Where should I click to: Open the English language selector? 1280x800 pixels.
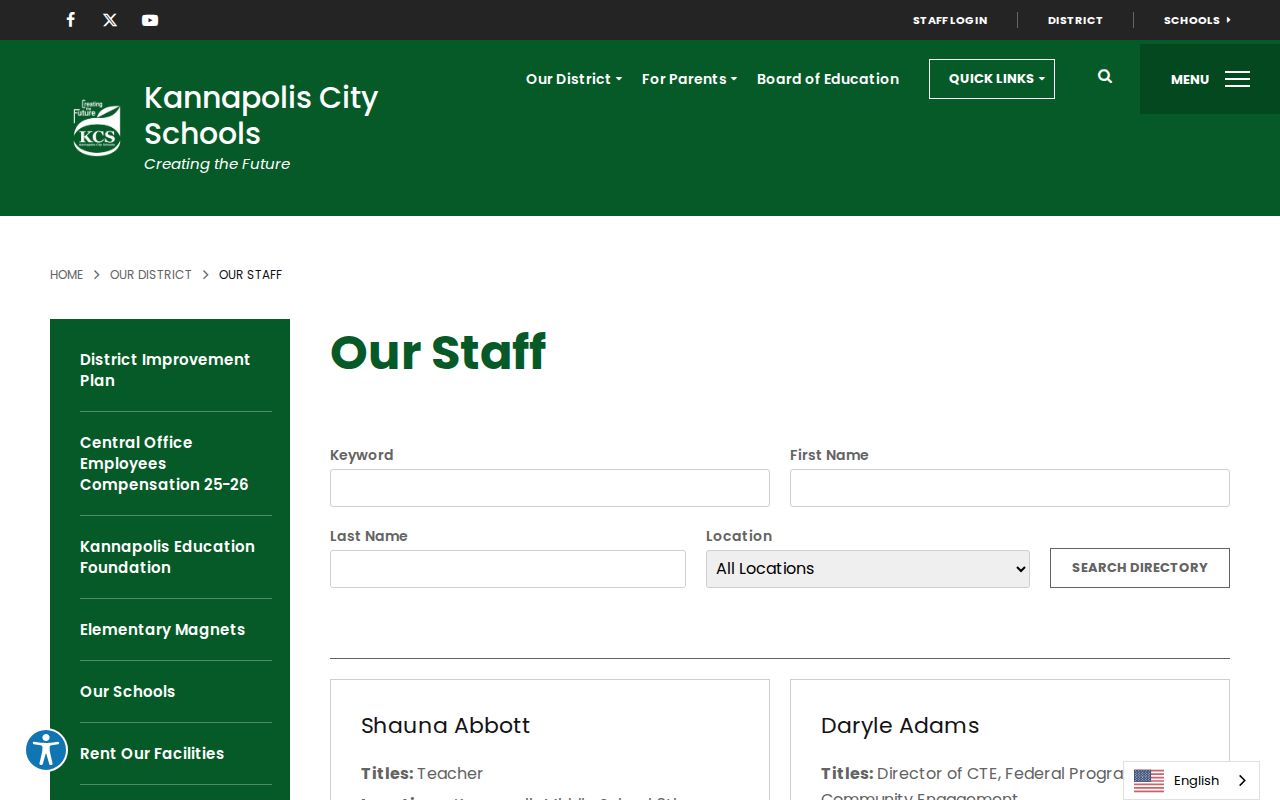[1191, 781]
